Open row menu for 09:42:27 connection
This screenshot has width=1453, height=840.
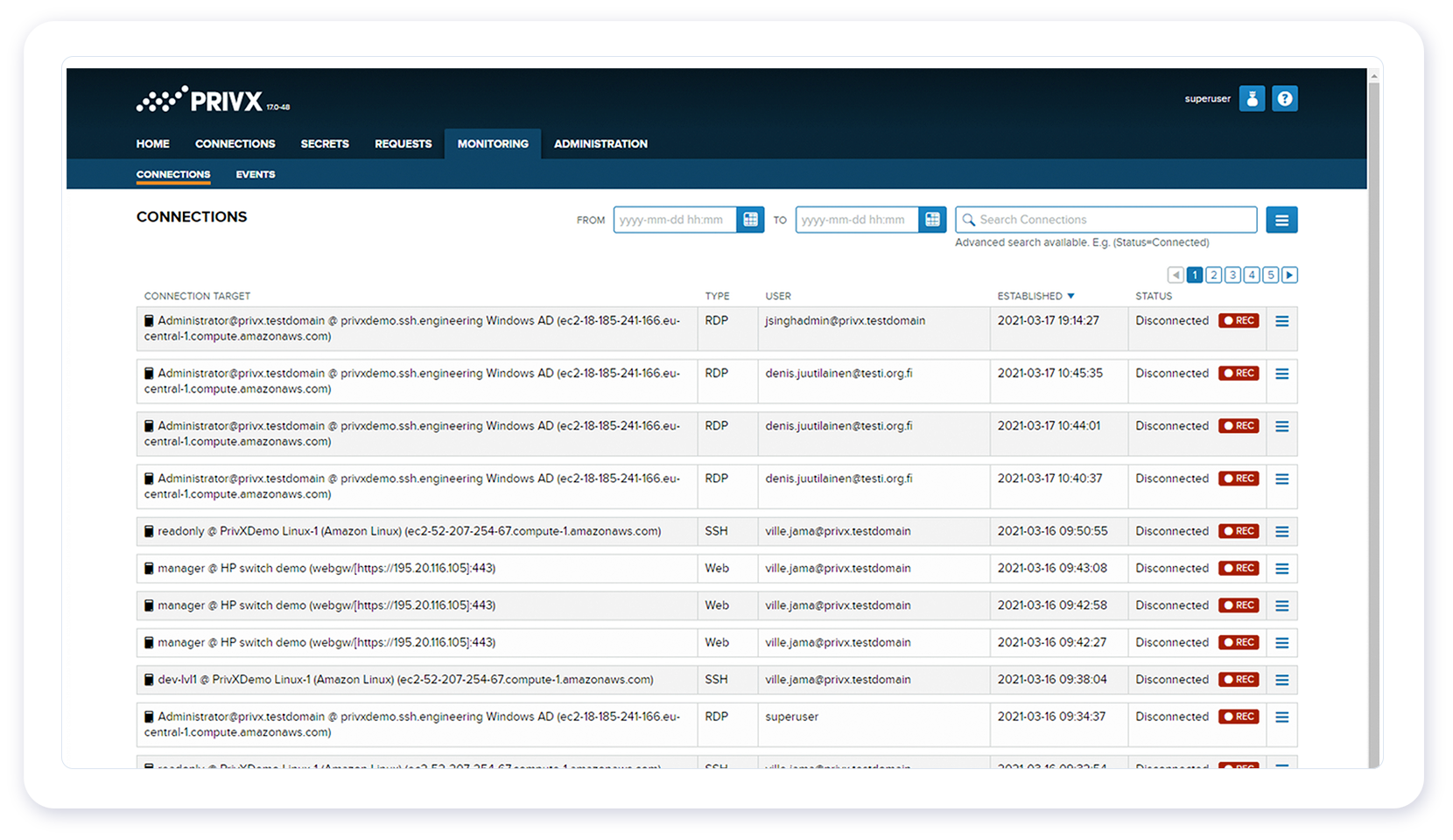[x=1282, y=642]
